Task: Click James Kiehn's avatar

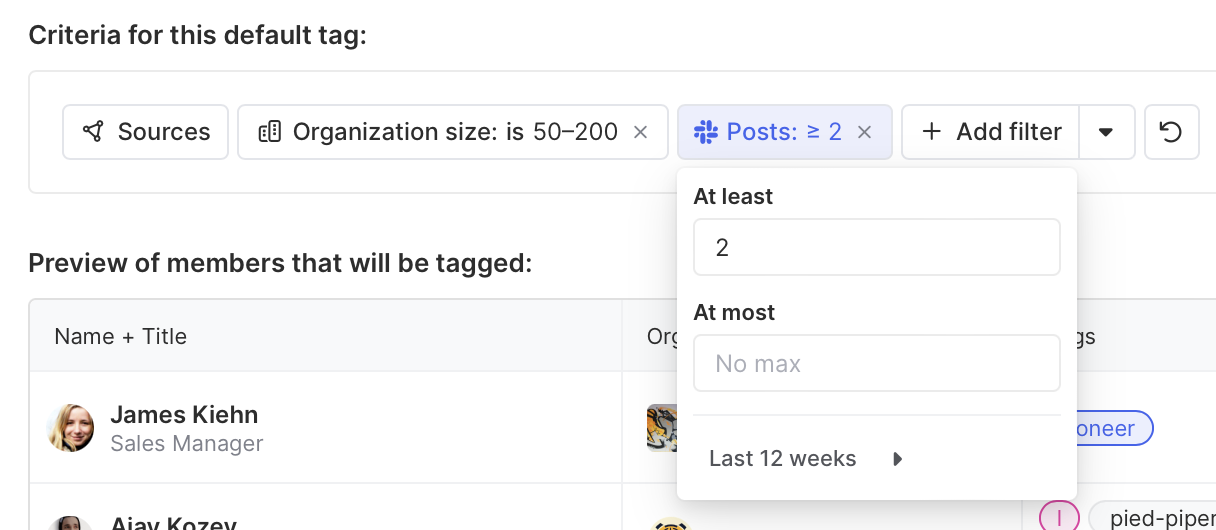Action: tap(71, 428)
